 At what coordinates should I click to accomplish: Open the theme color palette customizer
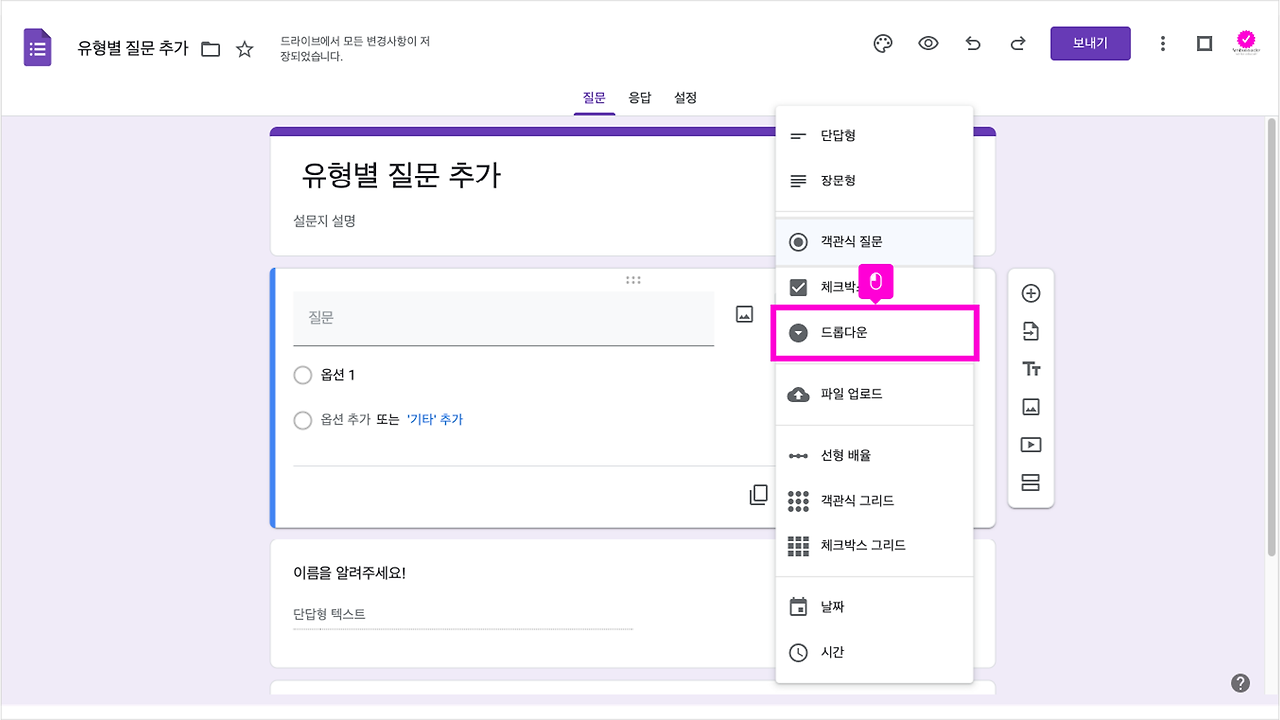pos(882,43)
